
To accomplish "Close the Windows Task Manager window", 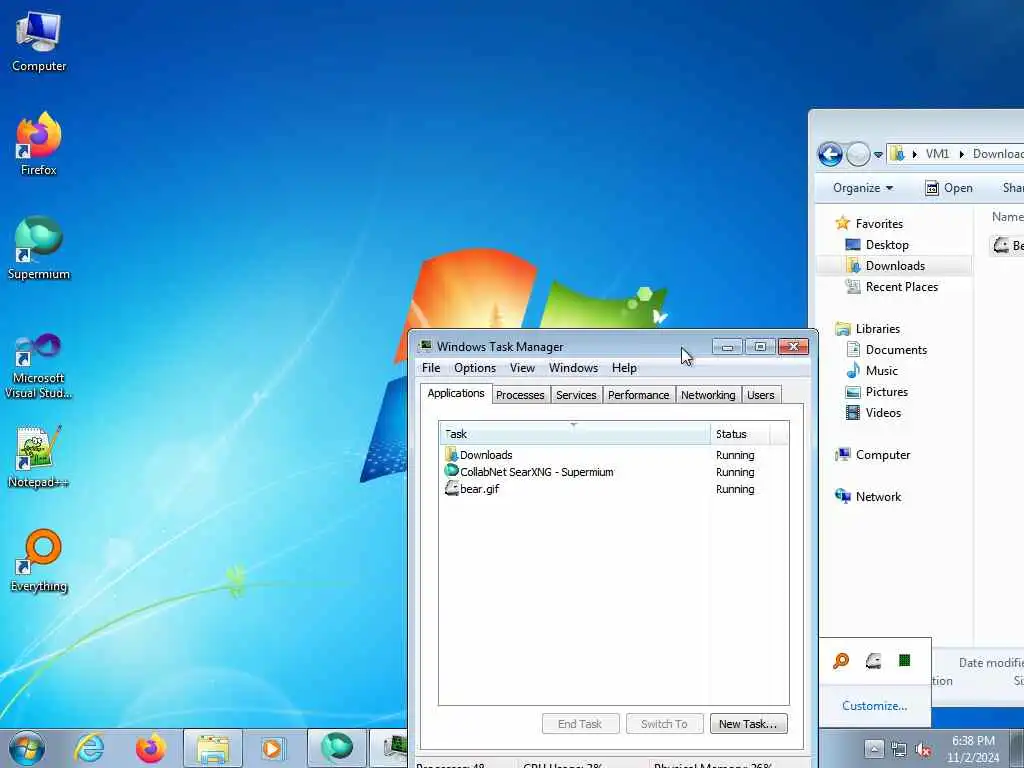I will coord(793,347).
